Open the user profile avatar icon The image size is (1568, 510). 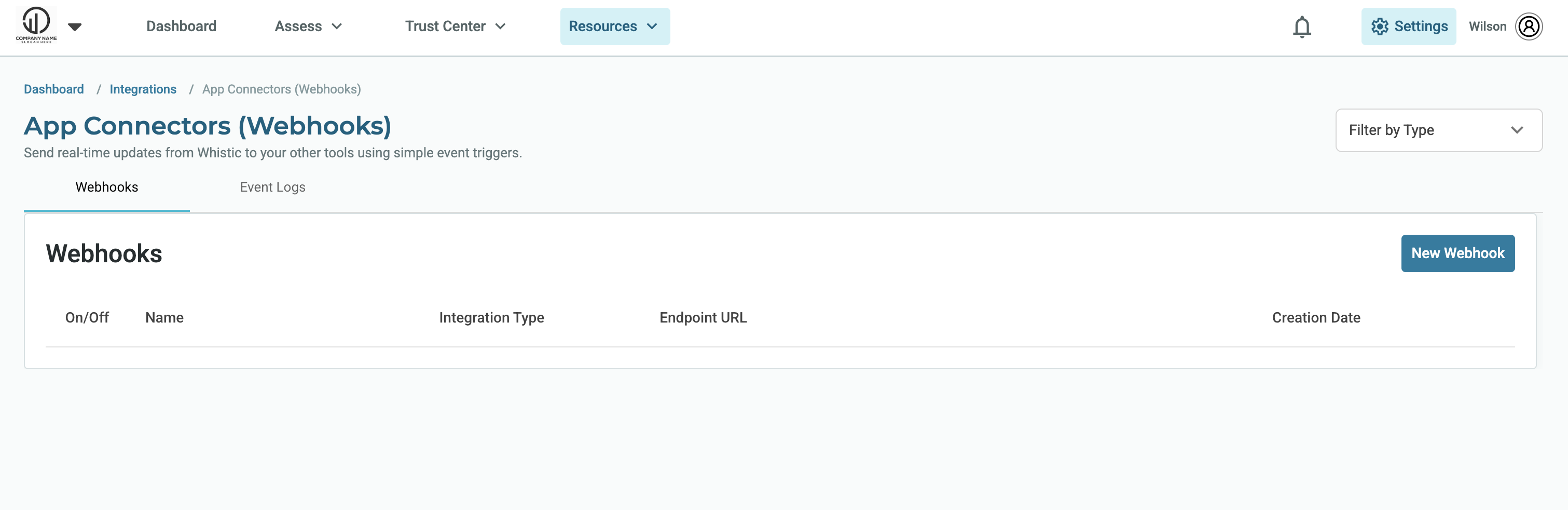[x=1529, y=26]
